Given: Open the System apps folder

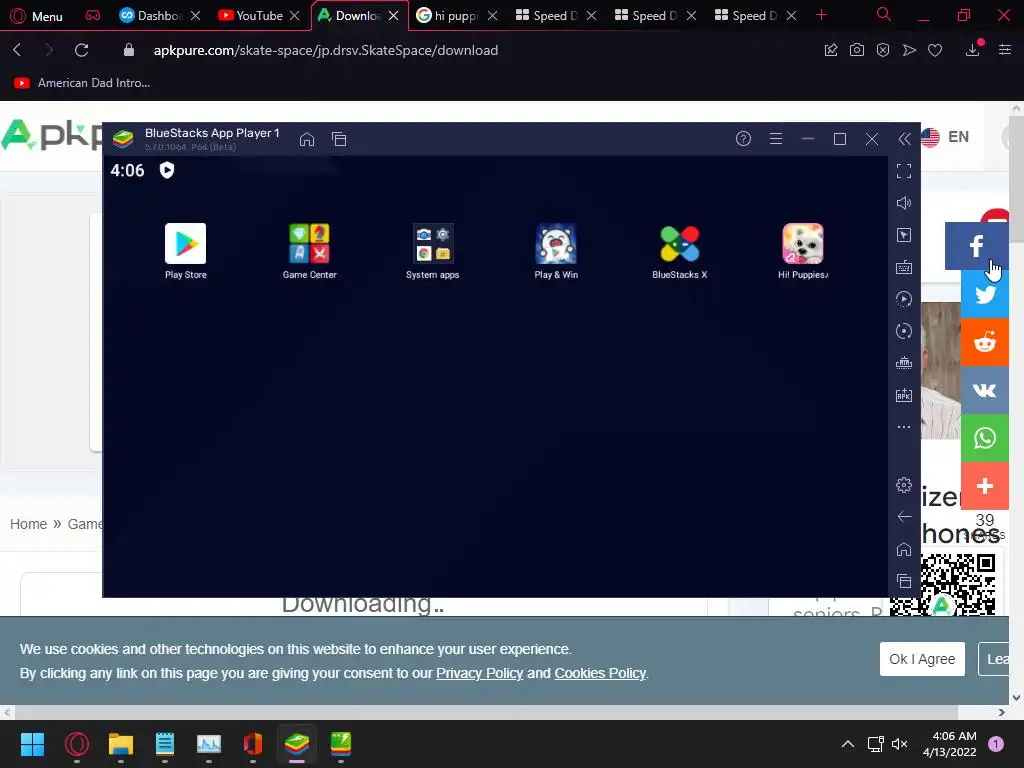Looking at the screenshot, I should 432,251.
